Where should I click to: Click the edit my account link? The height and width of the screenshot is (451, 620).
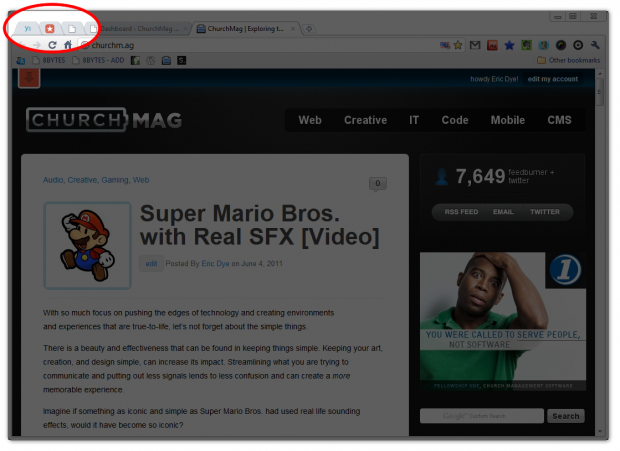pyautogui.click(x=553, y=79)
